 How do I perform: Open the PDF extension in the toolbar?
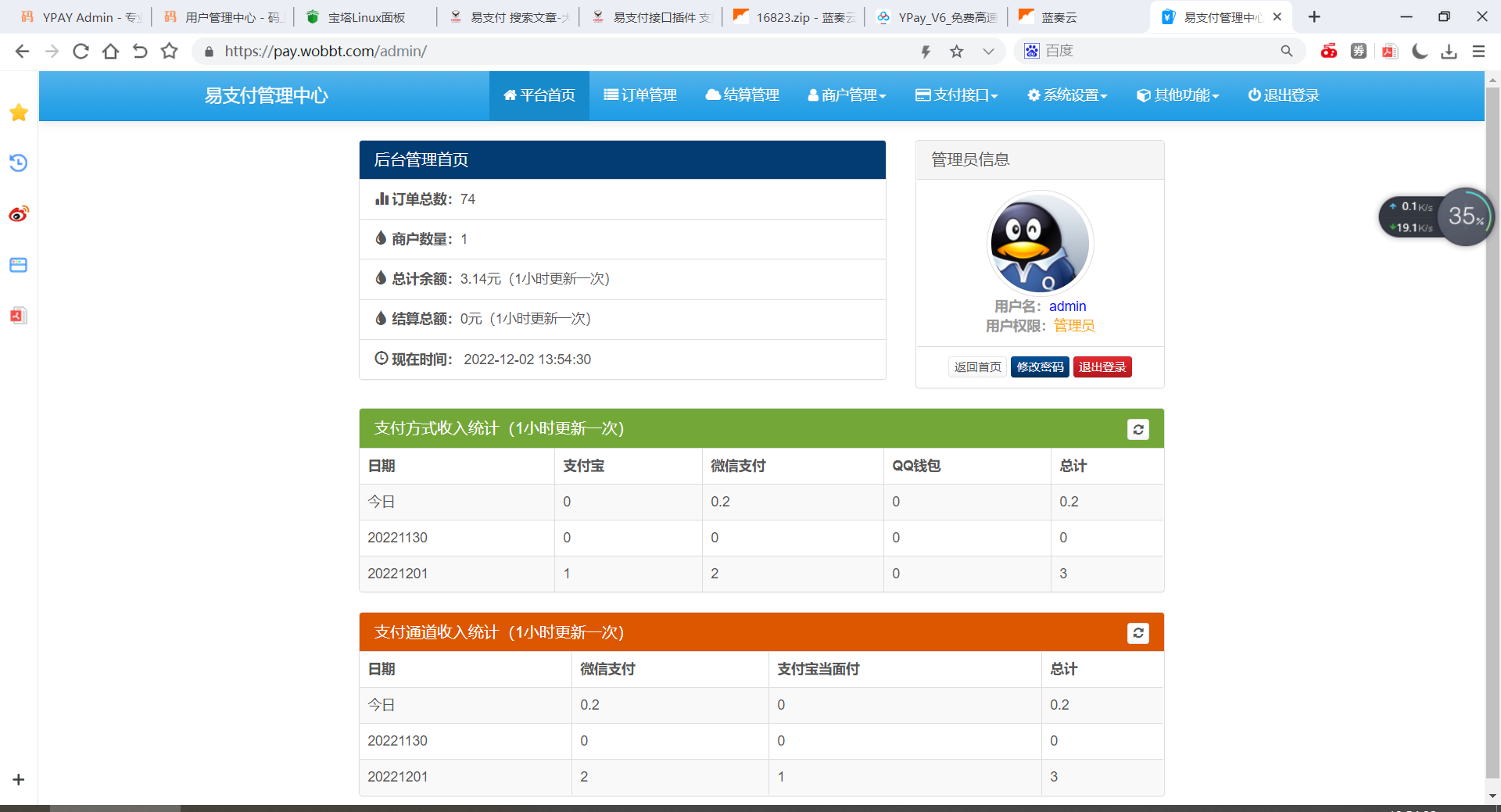1389,51
